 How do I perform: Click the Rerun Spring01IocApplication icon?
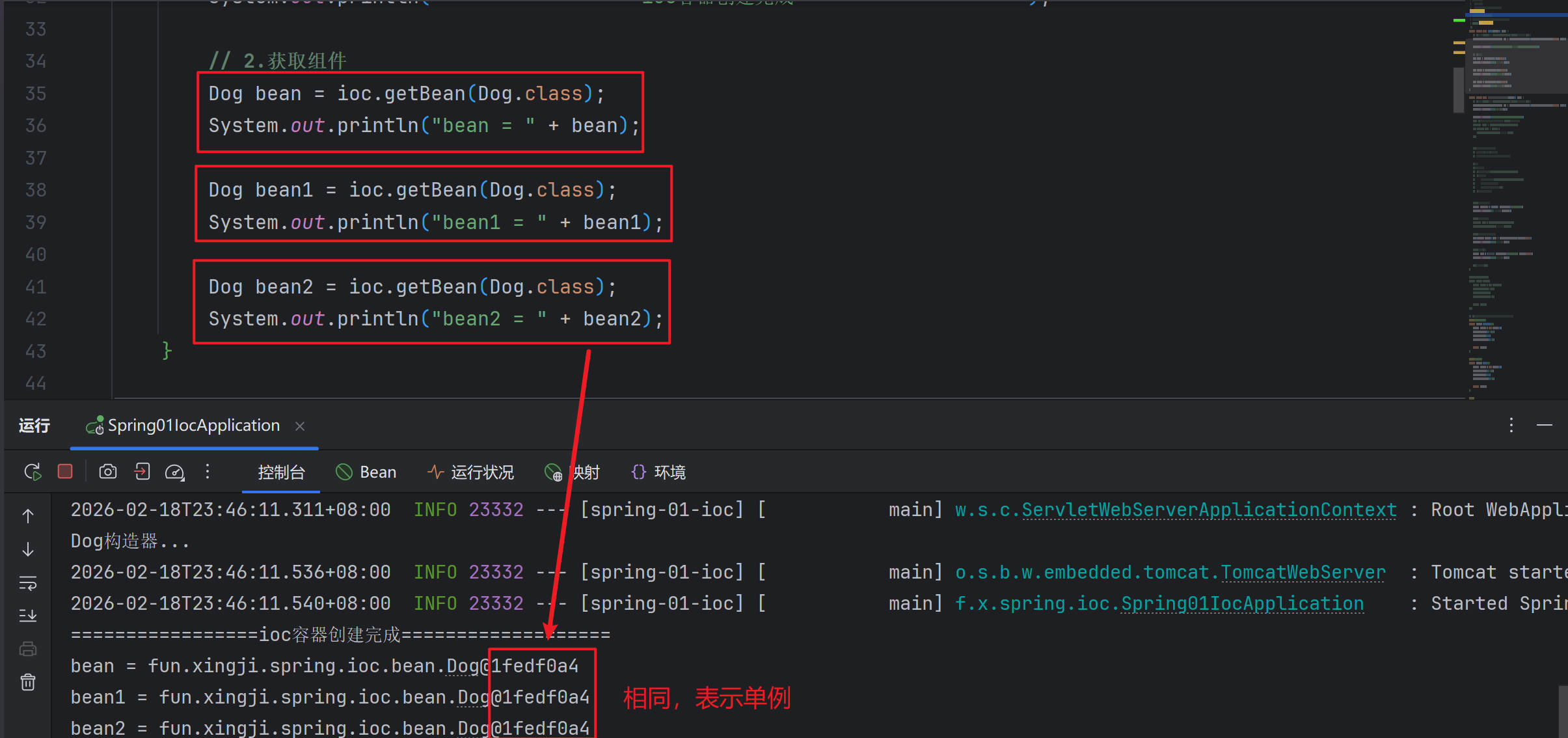click(33, 472)
